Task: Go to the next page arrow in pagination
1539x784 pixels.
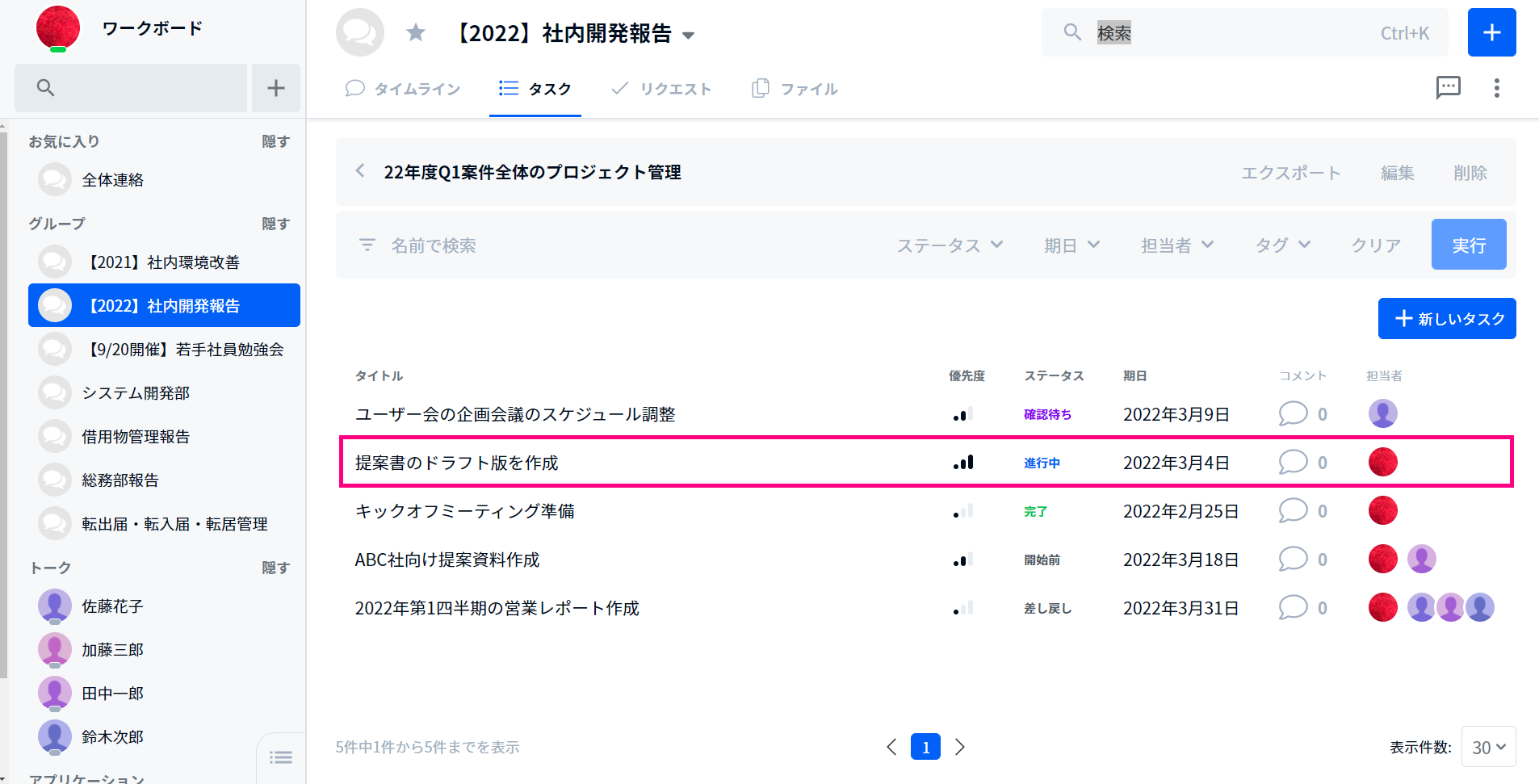Action: pos(959,747)
